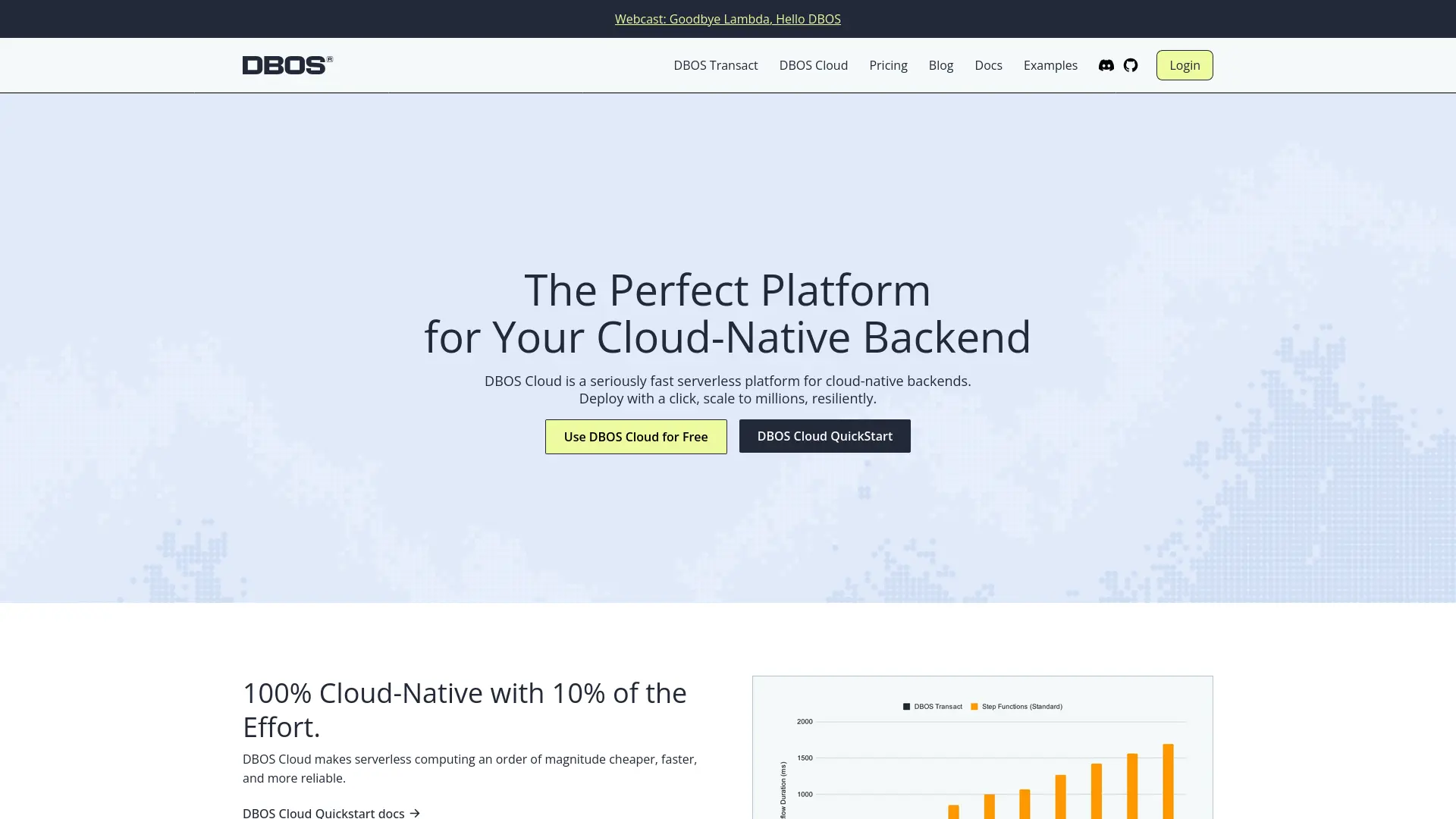The width and height of the screenshot is (1456, 819).
Task: Click the 'DBOS Transact' chart legend label
Action: 937,706
